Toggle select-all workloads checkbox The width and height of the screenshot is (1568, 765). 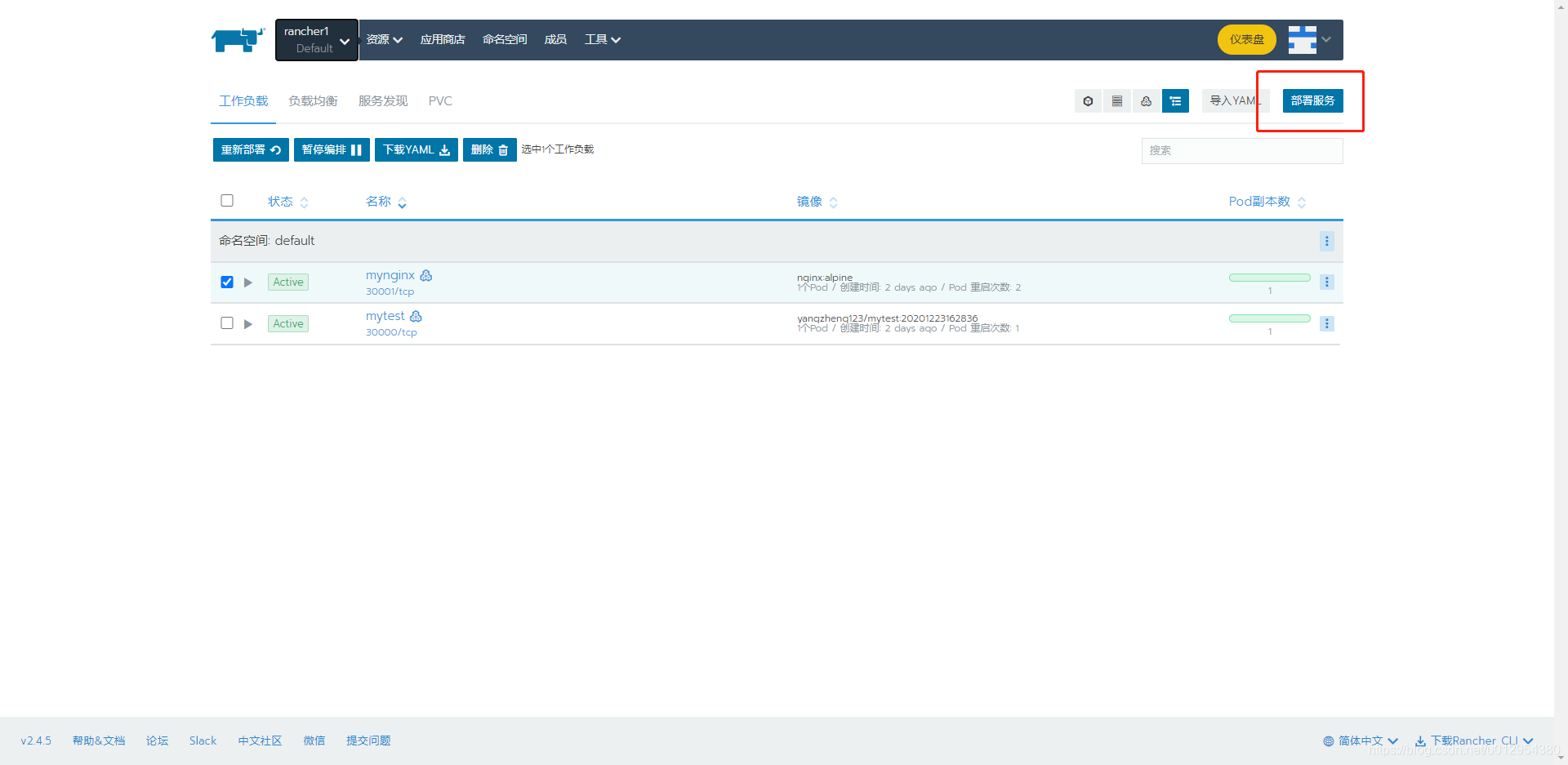tap(227, 201)
